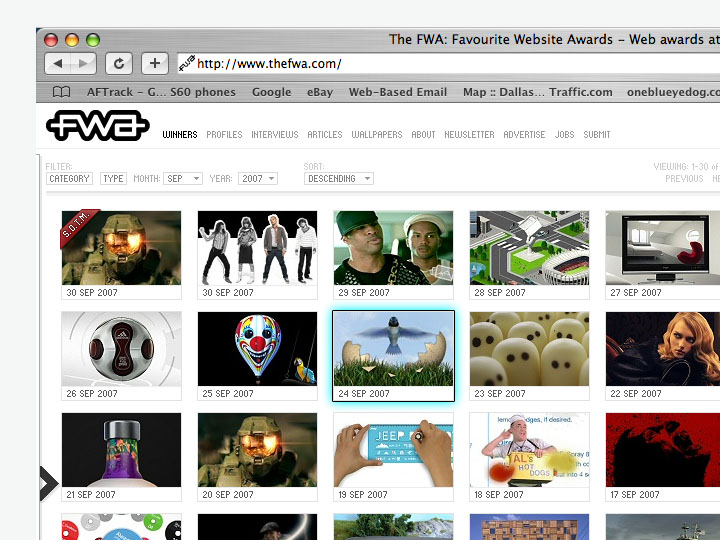Viewport: 720px width, 540px height.
Task: Open the Articles section
Action: (x=325, y=135)
